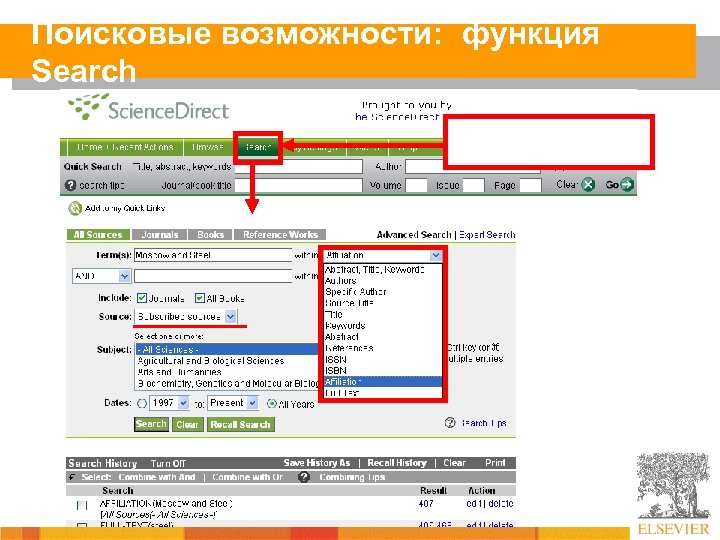Click the second empty terms input field

click(x=213, y=276)
